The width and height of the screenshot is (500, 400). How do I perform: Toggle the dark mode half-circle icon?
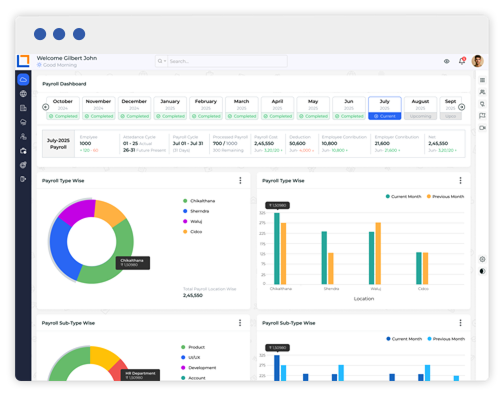482,271
